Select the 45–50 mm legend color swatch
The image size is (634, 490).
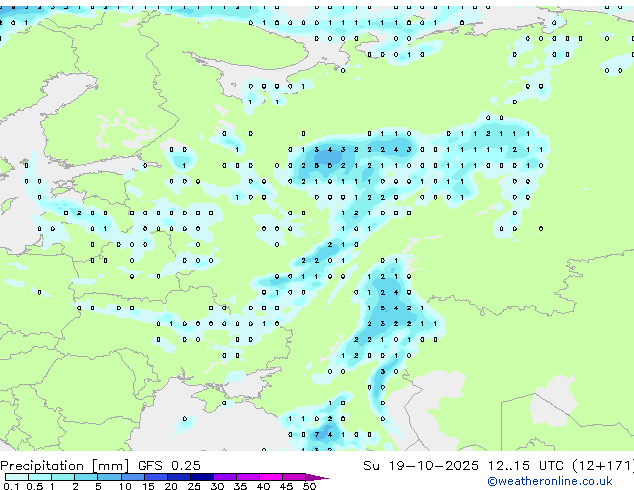(x=294, y=477)
